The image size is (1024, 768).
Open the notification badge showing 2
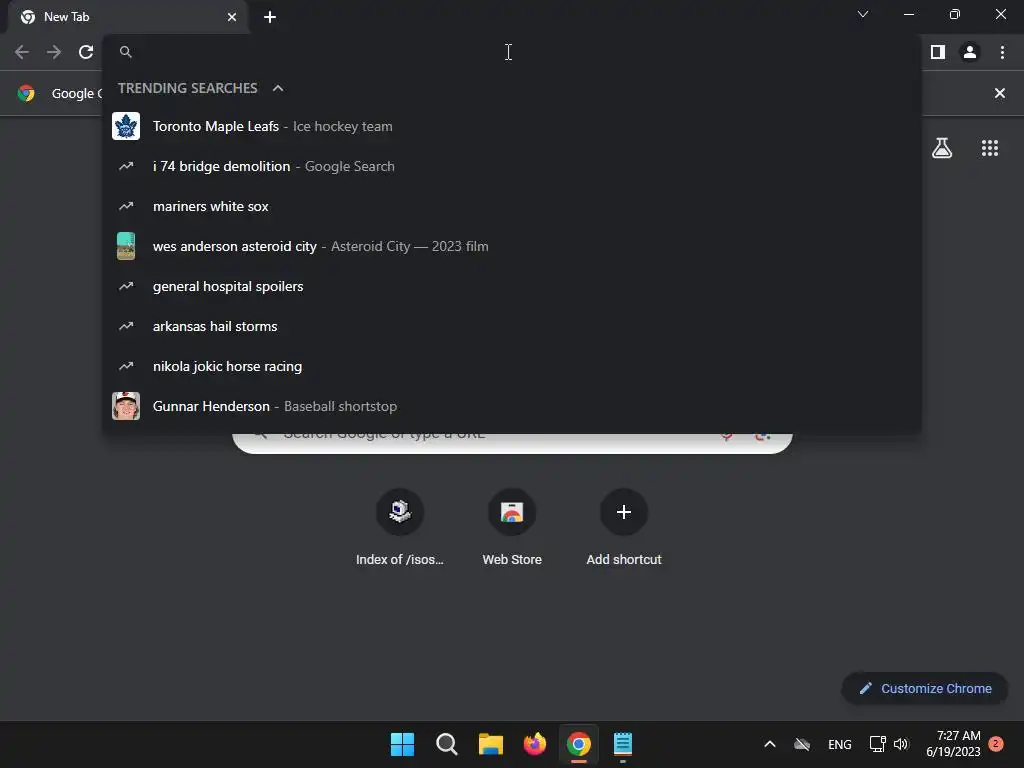pos(996,744)
